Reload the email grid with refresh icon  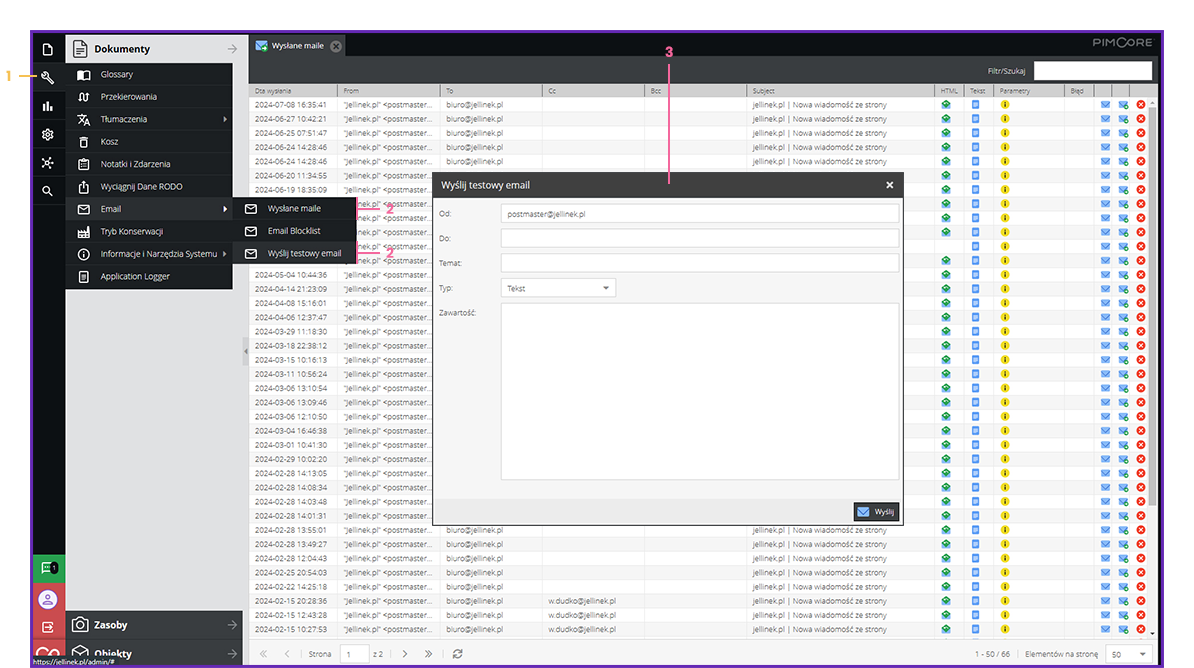(x=457, y=654)
